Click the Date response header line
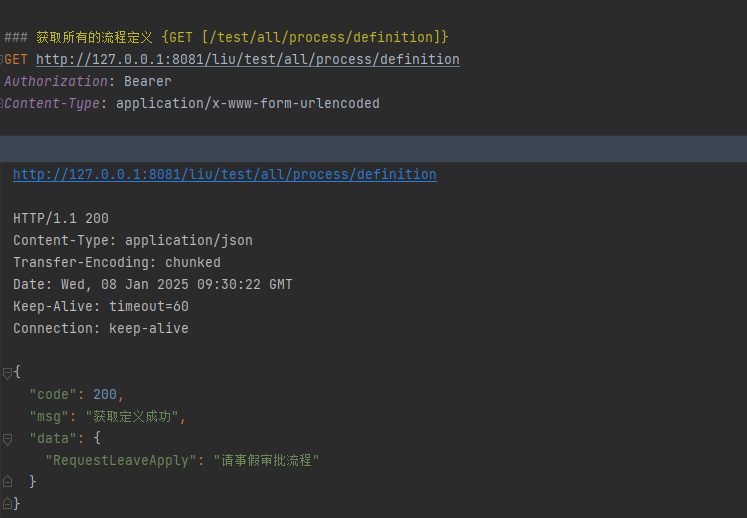This screenshot has height=518, width=747. 152,284
